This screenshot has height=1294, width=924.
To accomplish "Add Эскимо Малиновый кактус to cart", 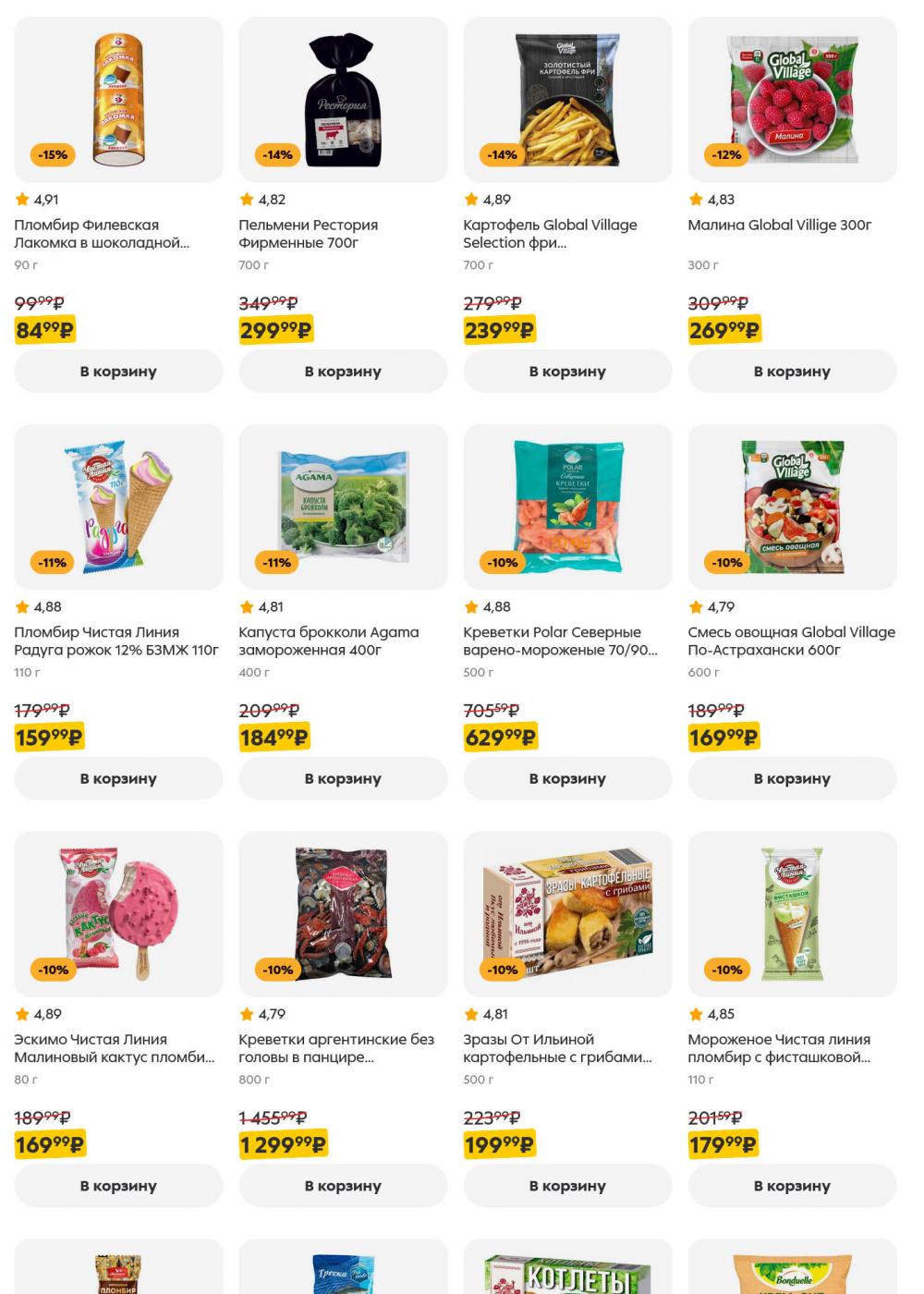I will 118,1186.
